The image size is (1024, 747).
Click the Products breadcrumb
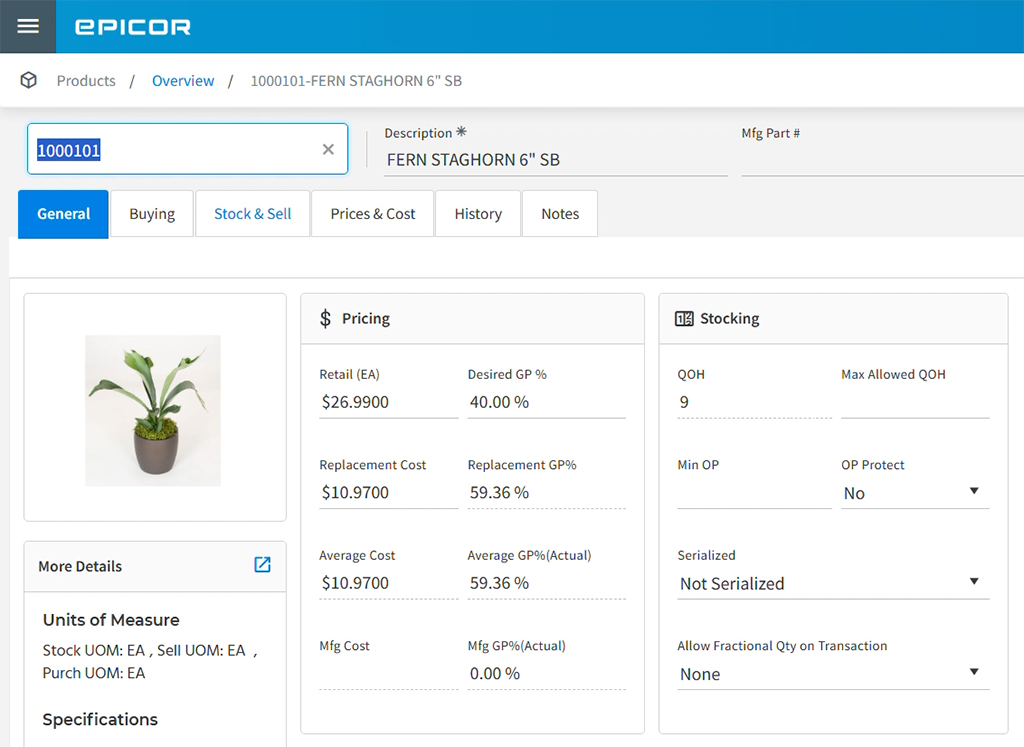86,80
